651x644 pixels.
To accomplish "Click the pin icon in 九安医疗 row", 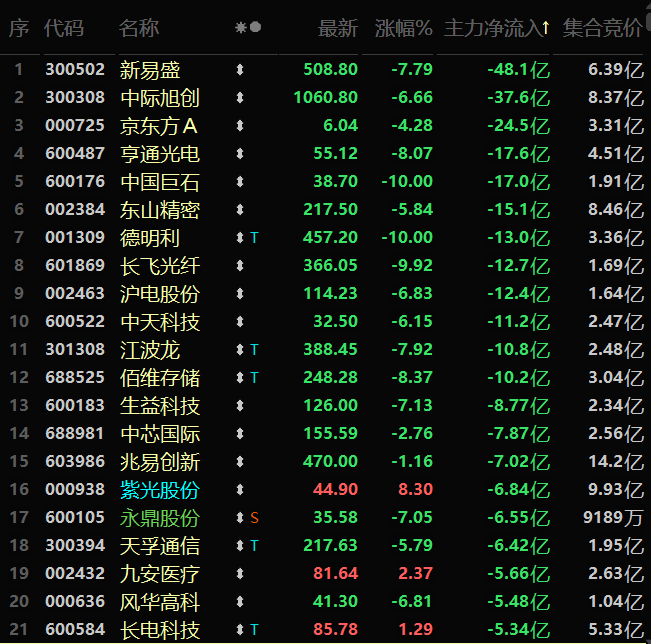I will (240, 574).
